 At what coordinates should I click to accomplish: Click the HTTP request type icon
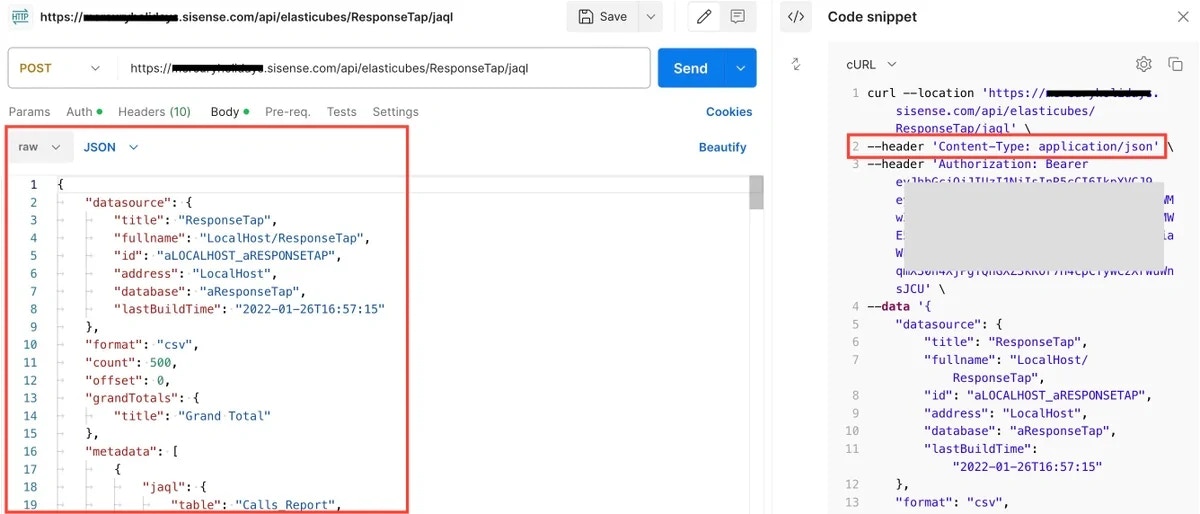[19, 16]
